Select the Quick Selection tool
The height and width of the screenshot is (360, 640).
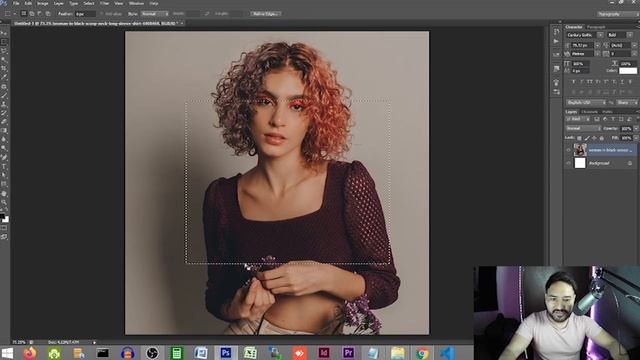pos(4,60)
